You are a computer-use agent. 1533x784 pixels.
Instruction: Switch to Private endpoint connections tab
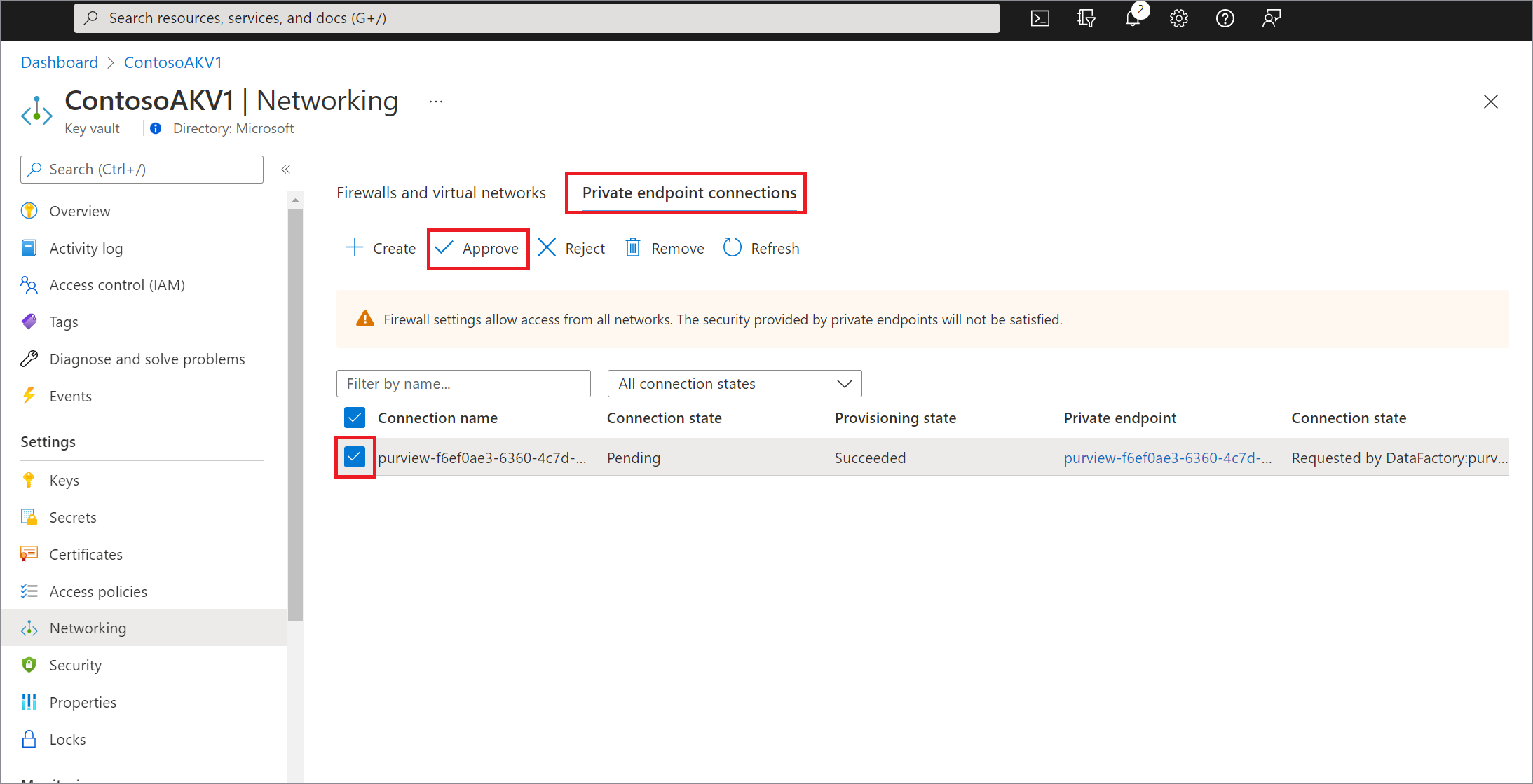[x=692, y=191]
